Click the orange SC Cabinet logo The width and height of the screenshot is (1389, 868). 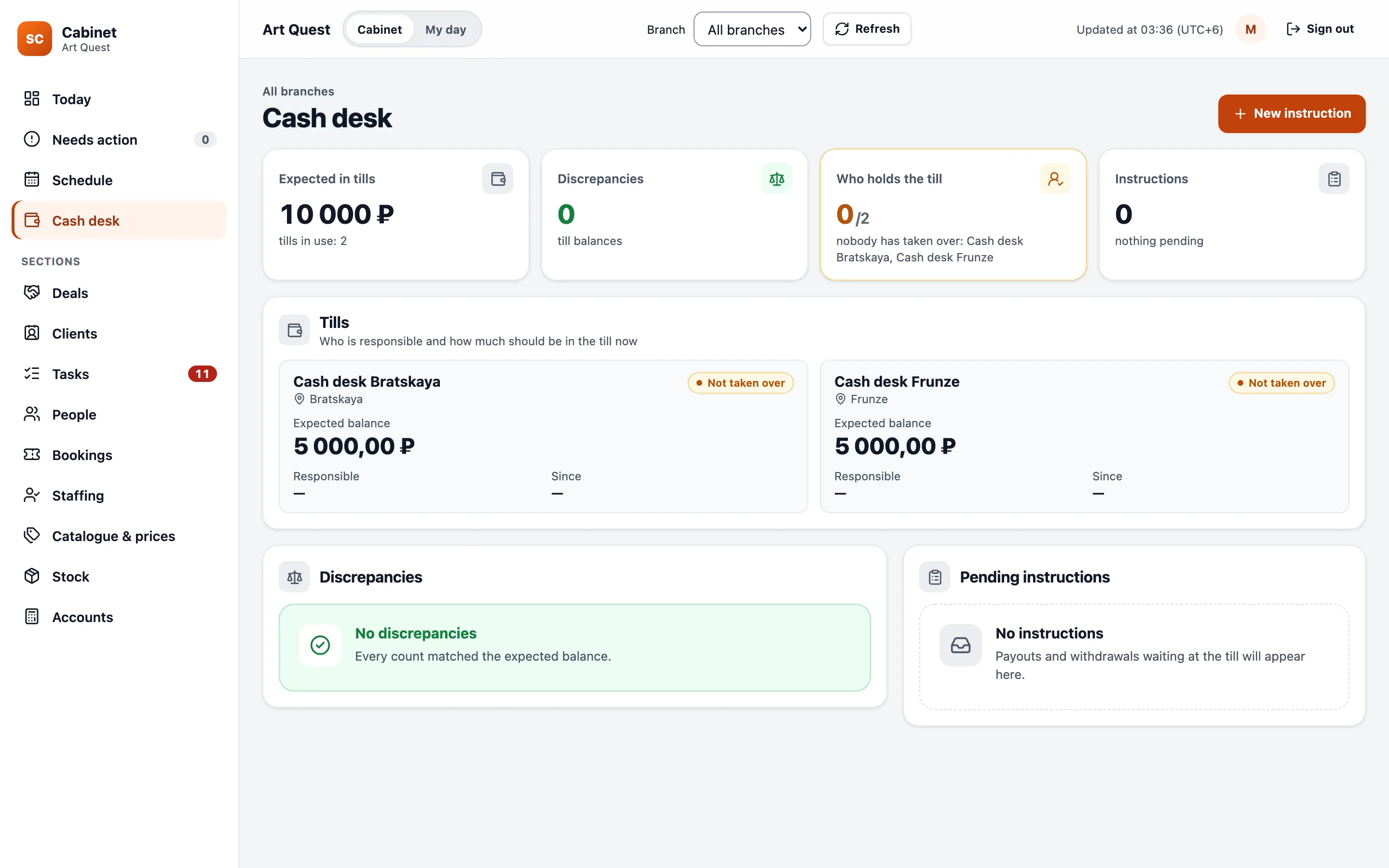(x=34, y=39)
